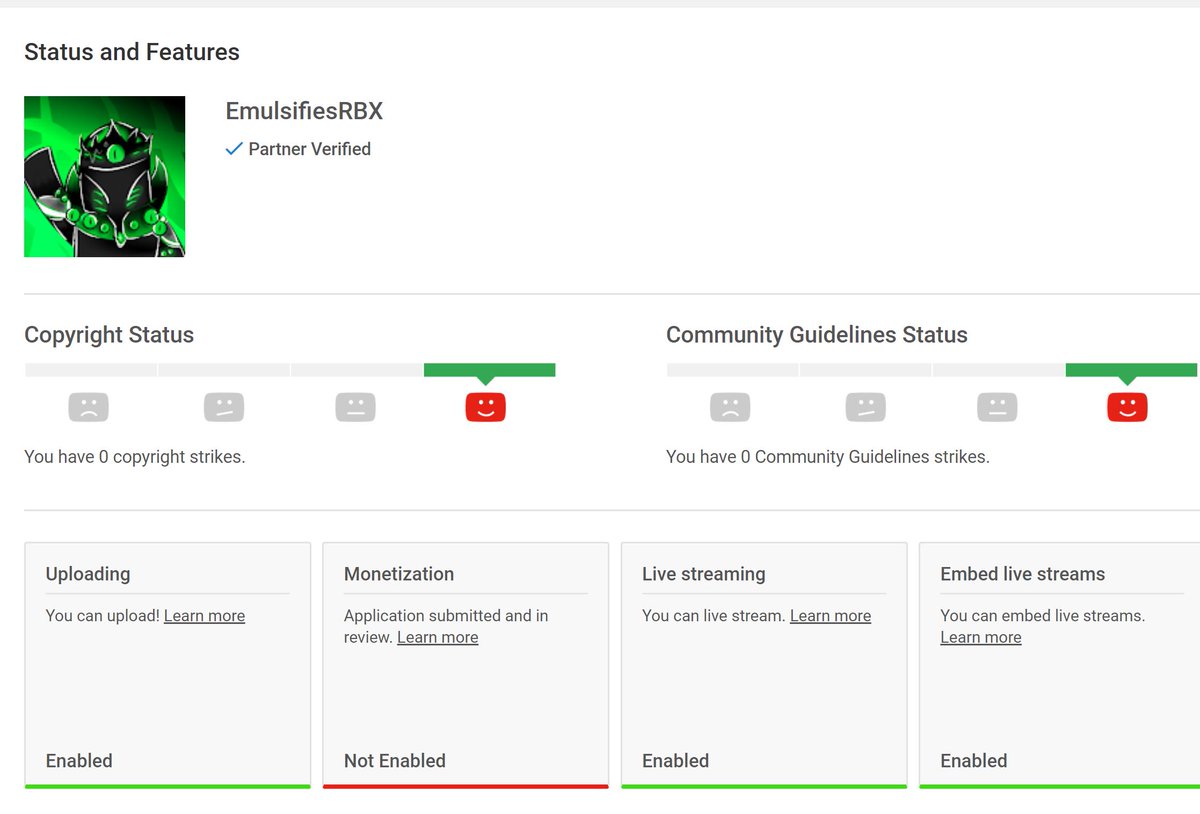Click the Uploading card title

(x=88, y=574)
